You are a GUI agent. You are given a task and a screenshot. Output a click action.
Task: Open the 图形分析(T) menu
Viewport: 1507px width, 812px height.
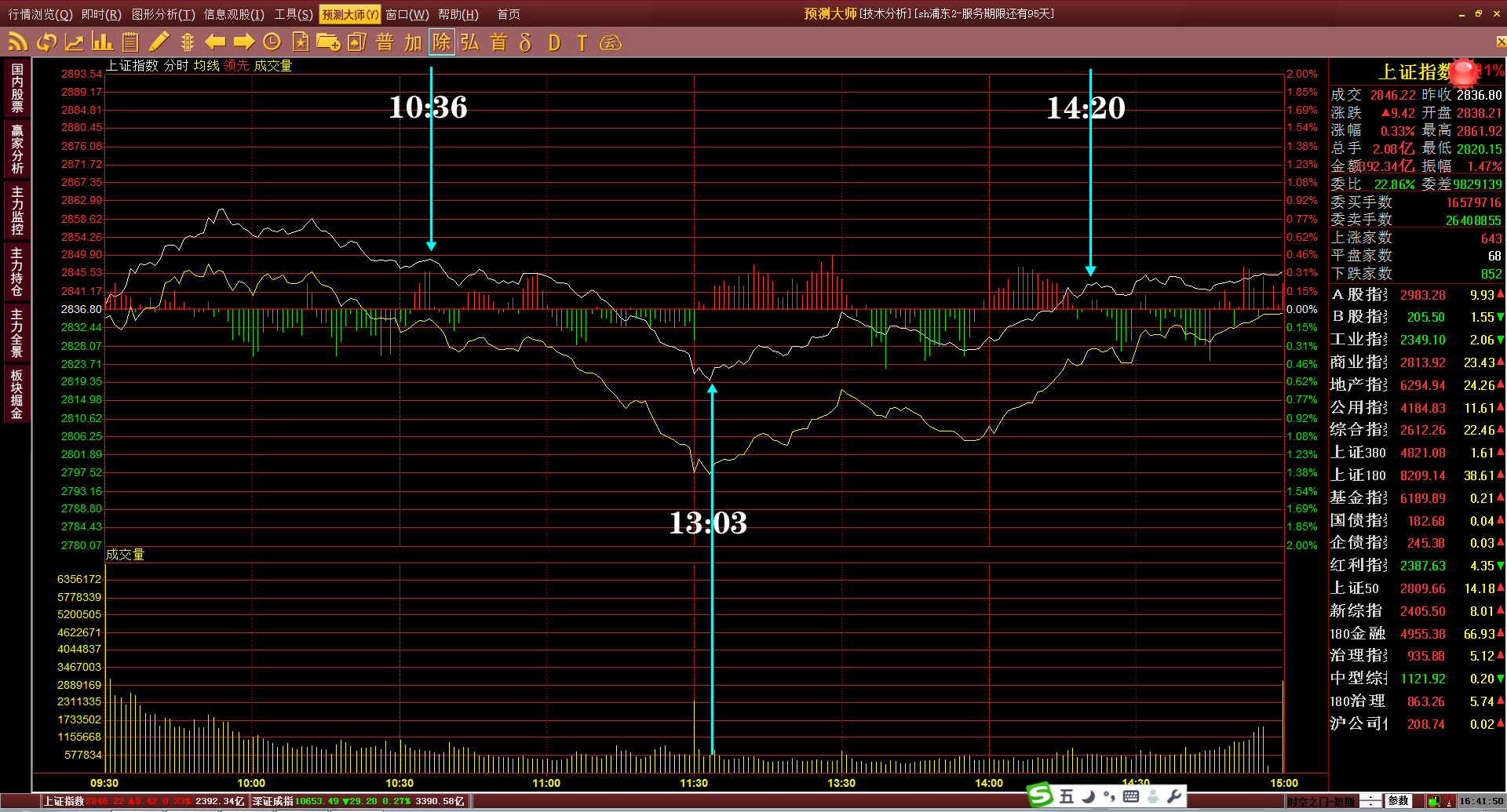[x=163, y=14]
